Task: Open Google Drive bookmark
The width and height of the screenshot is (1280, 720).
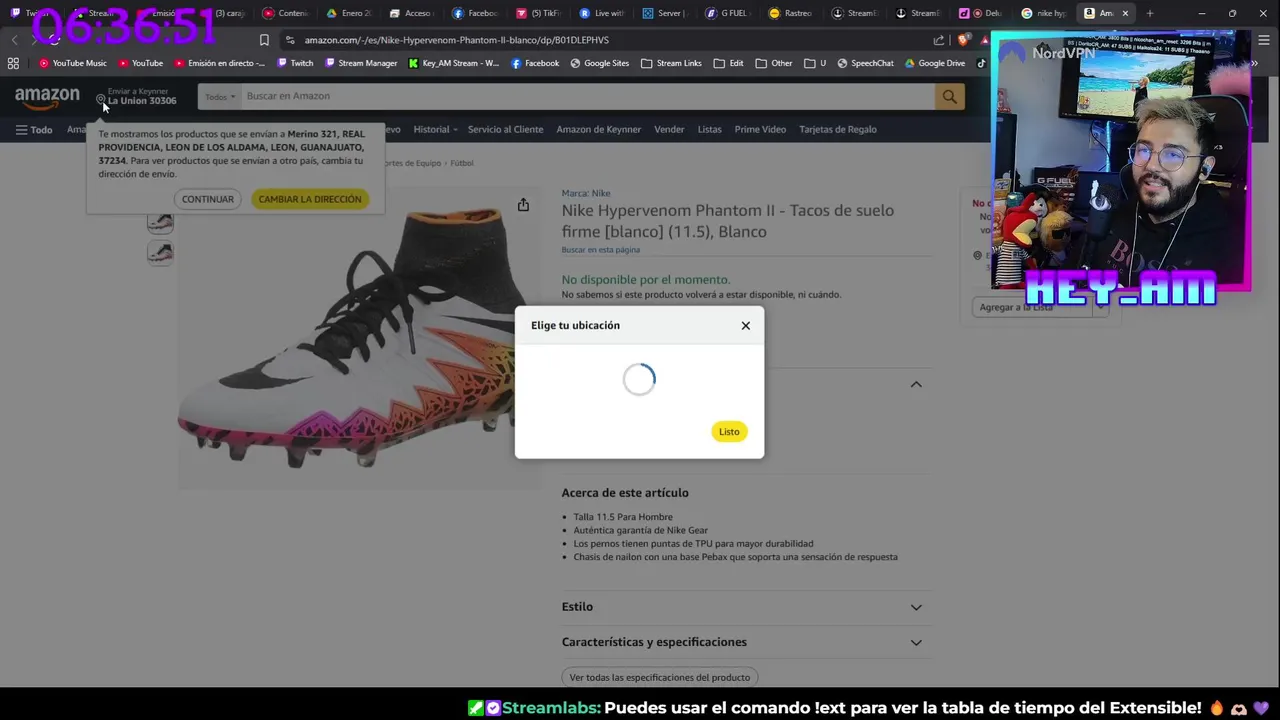Action: coord(935,63)
